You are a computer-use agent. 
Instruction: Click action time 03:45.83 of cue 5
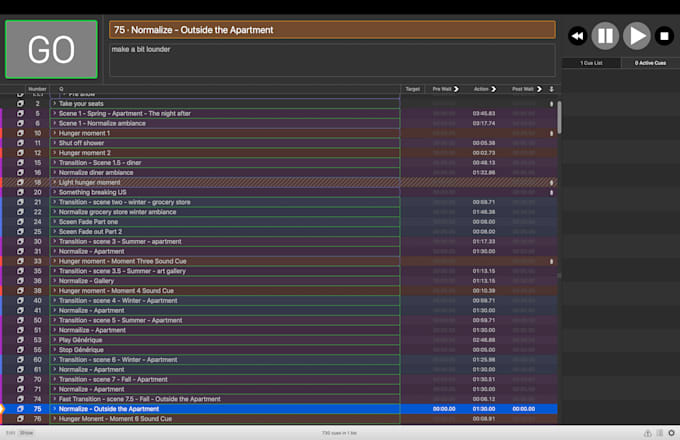tap(484, 114)
